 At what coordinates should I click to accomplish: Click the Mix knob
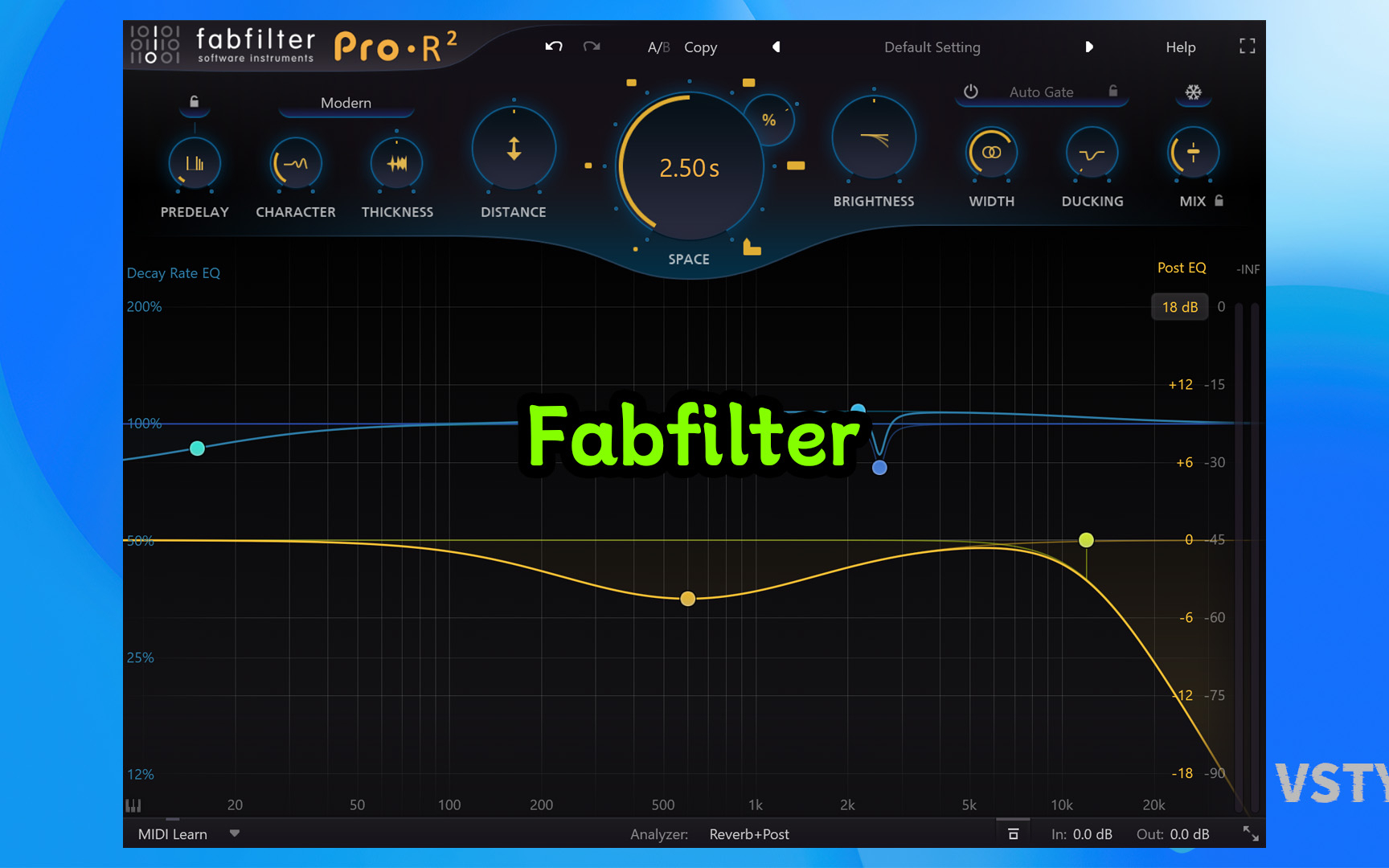tap(1193, 153)
